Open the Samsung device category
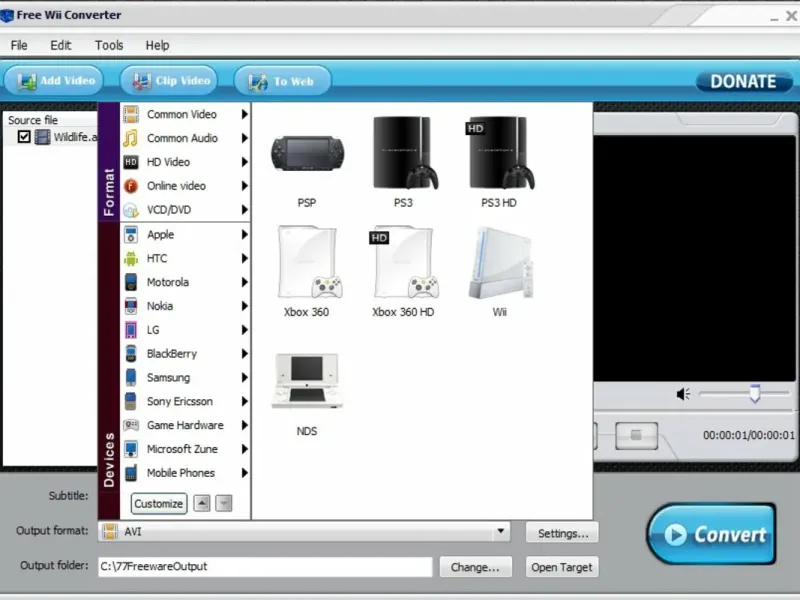The height and width of the screenshot is (600, 800). point(186,378)
